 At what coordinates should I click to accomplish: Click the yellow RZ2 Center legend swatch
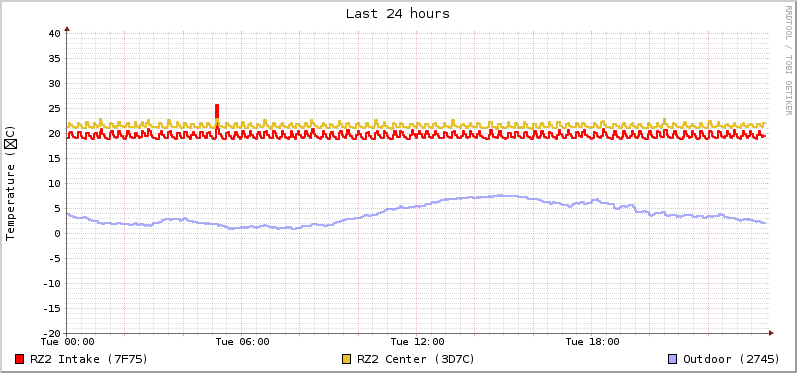pos(347,359)
